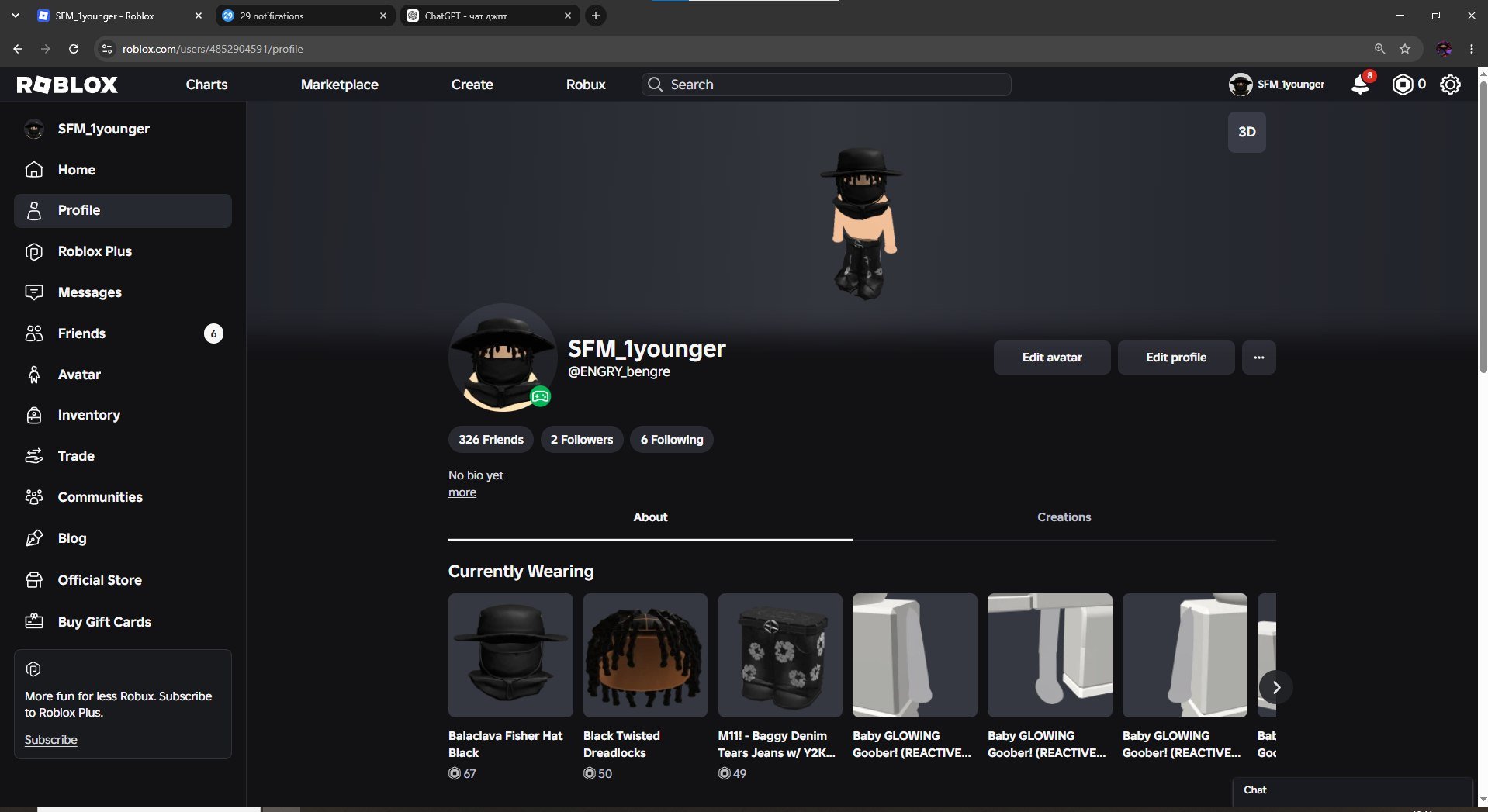
Task: Switch to the Creations tab
Action: coord(1064,517)
